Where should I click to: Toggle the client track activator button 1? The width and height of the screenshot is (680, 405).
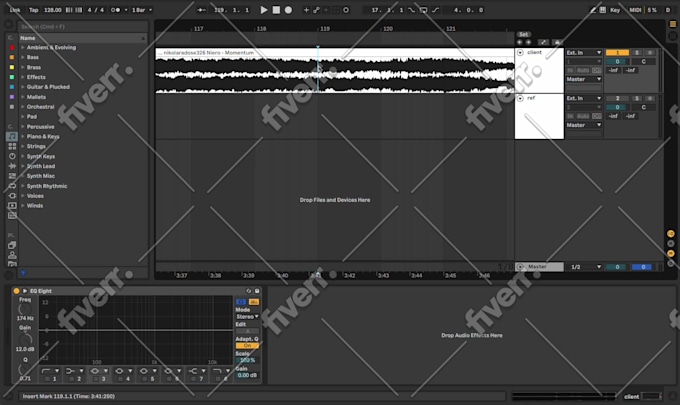pyautogui.click(x=617, y=52)
